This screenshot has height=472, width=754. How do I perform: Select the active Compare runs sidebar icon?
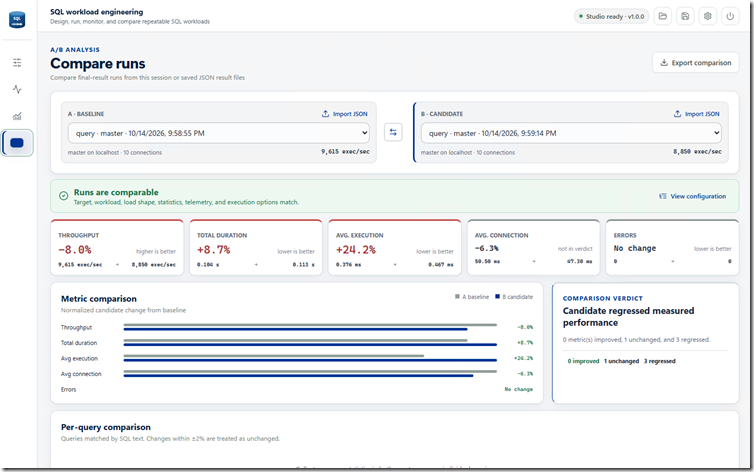pyautogui.click(x=17, y=143)
